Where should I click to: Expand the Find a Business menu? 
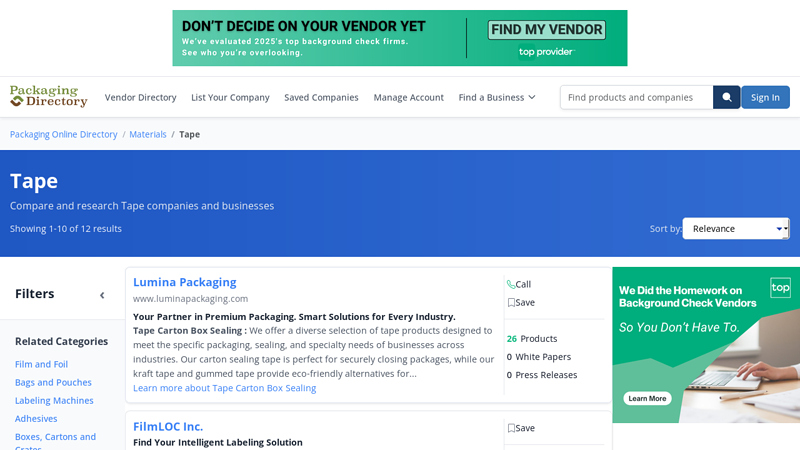497,97
